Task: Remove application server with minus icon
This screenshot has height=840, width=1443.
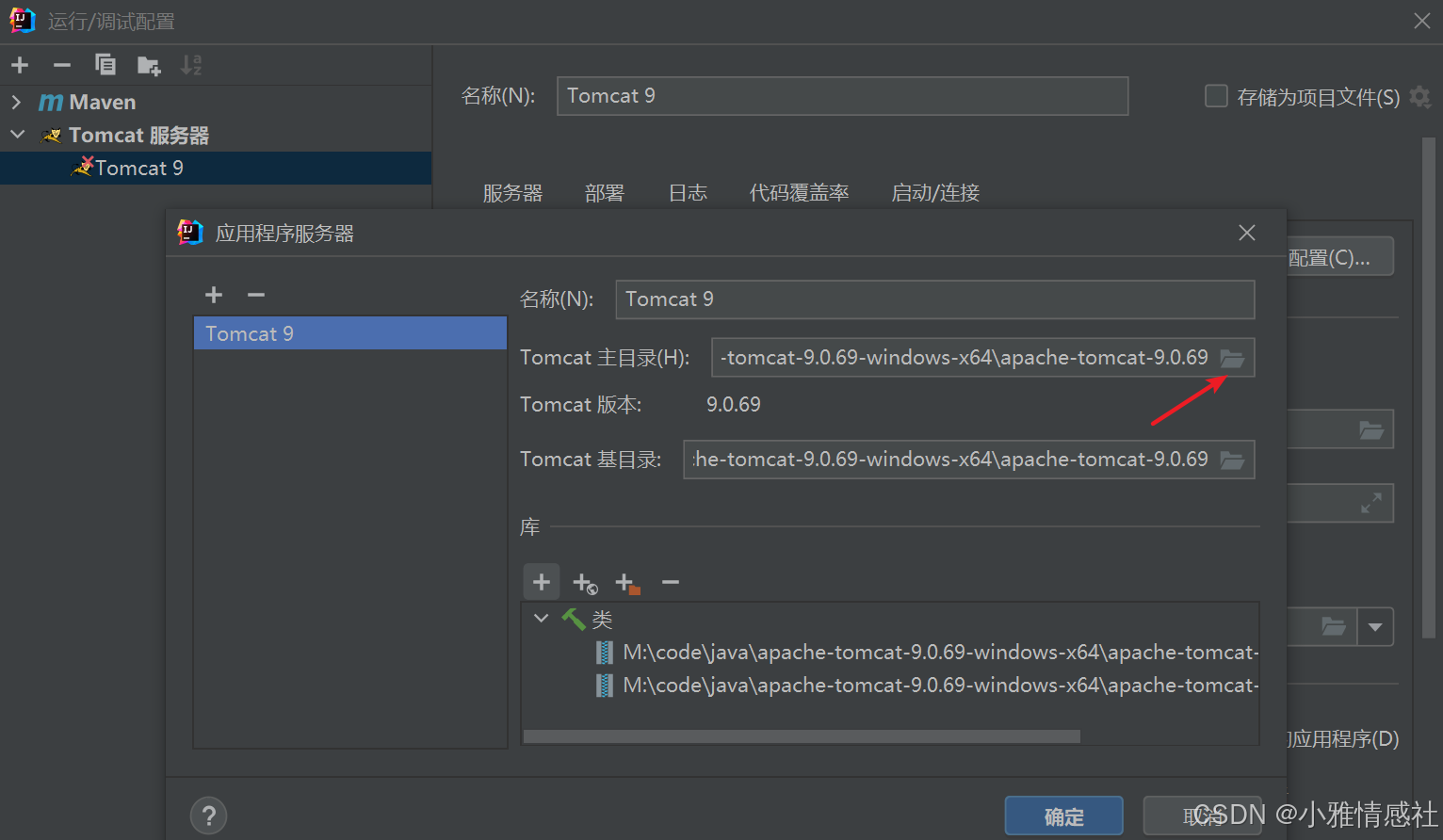Action: point(256,295)
